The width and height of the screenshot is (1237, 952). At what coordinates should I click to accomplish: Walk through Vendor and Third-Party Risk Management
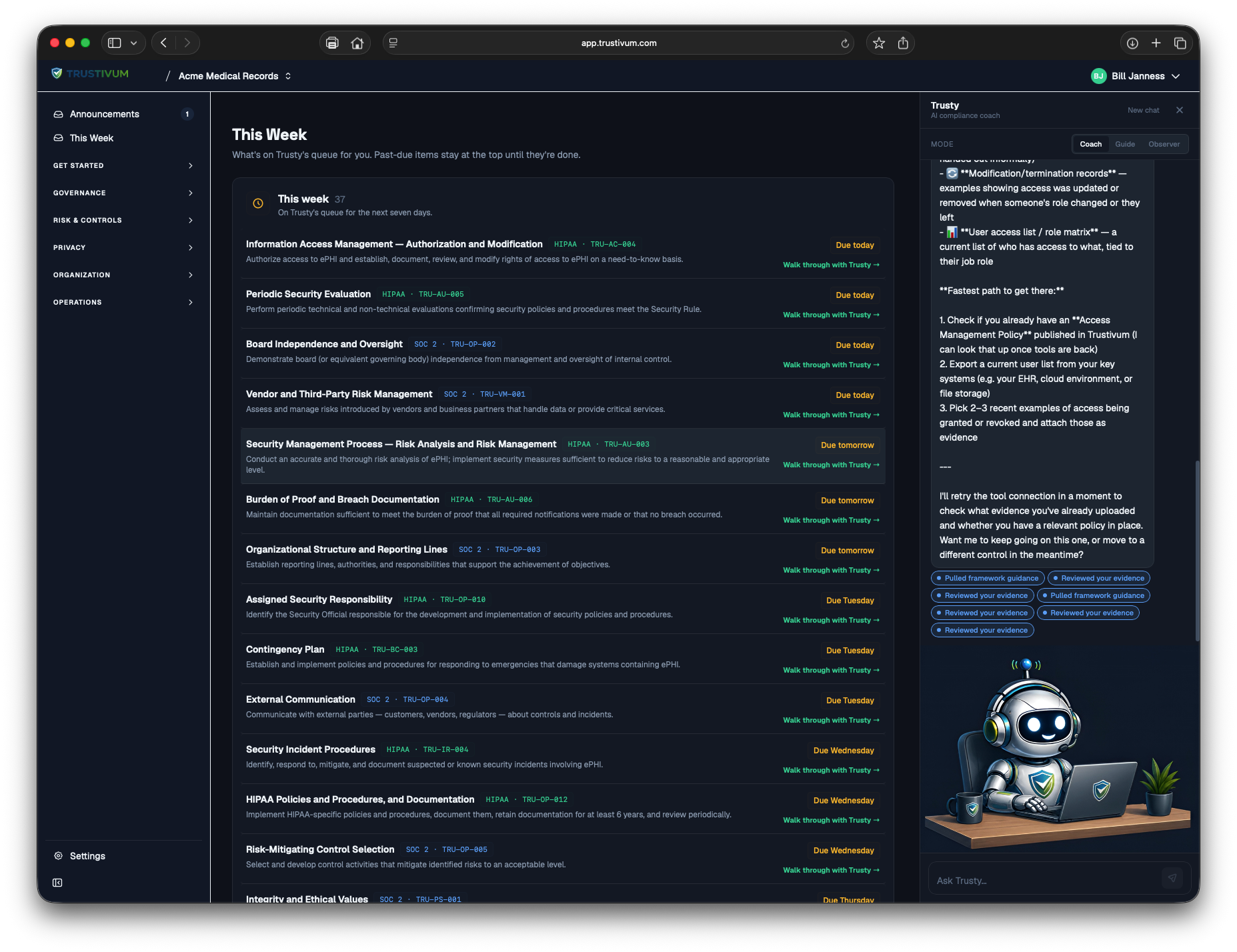[x=831, y=415]
